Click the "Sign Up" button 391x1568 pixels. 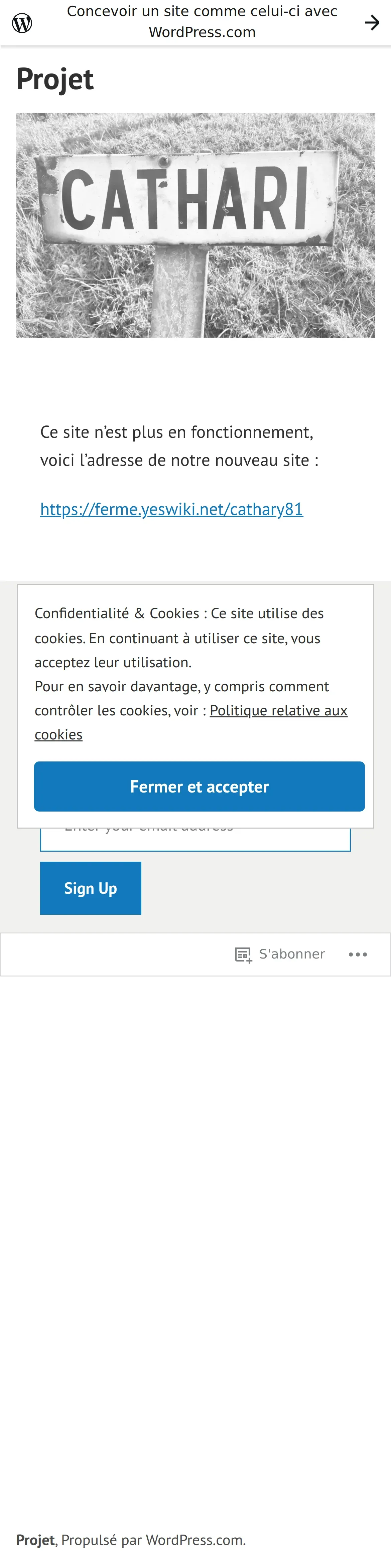(91, 888)
